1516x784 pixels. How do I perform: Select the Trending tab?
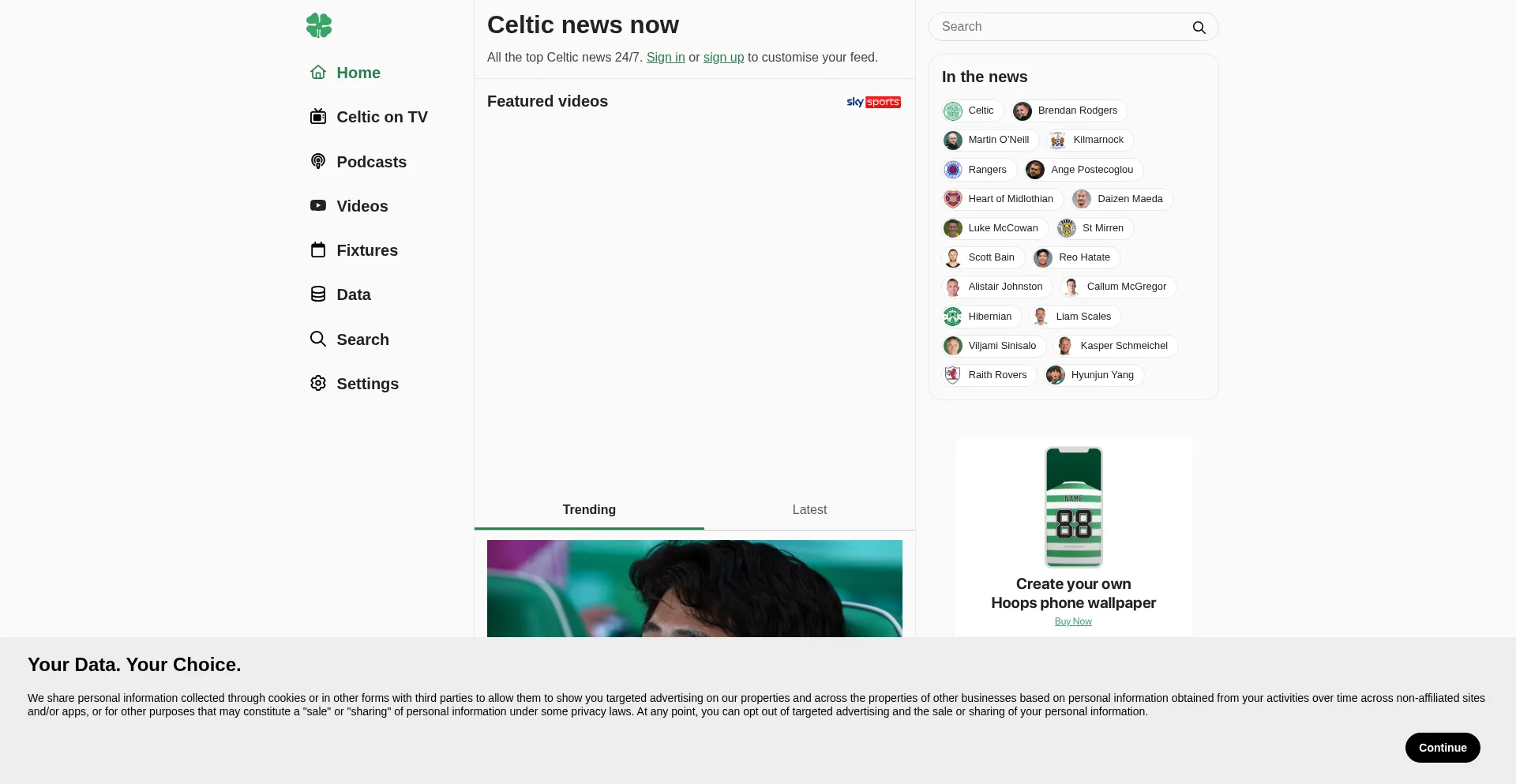pos(589,510)
